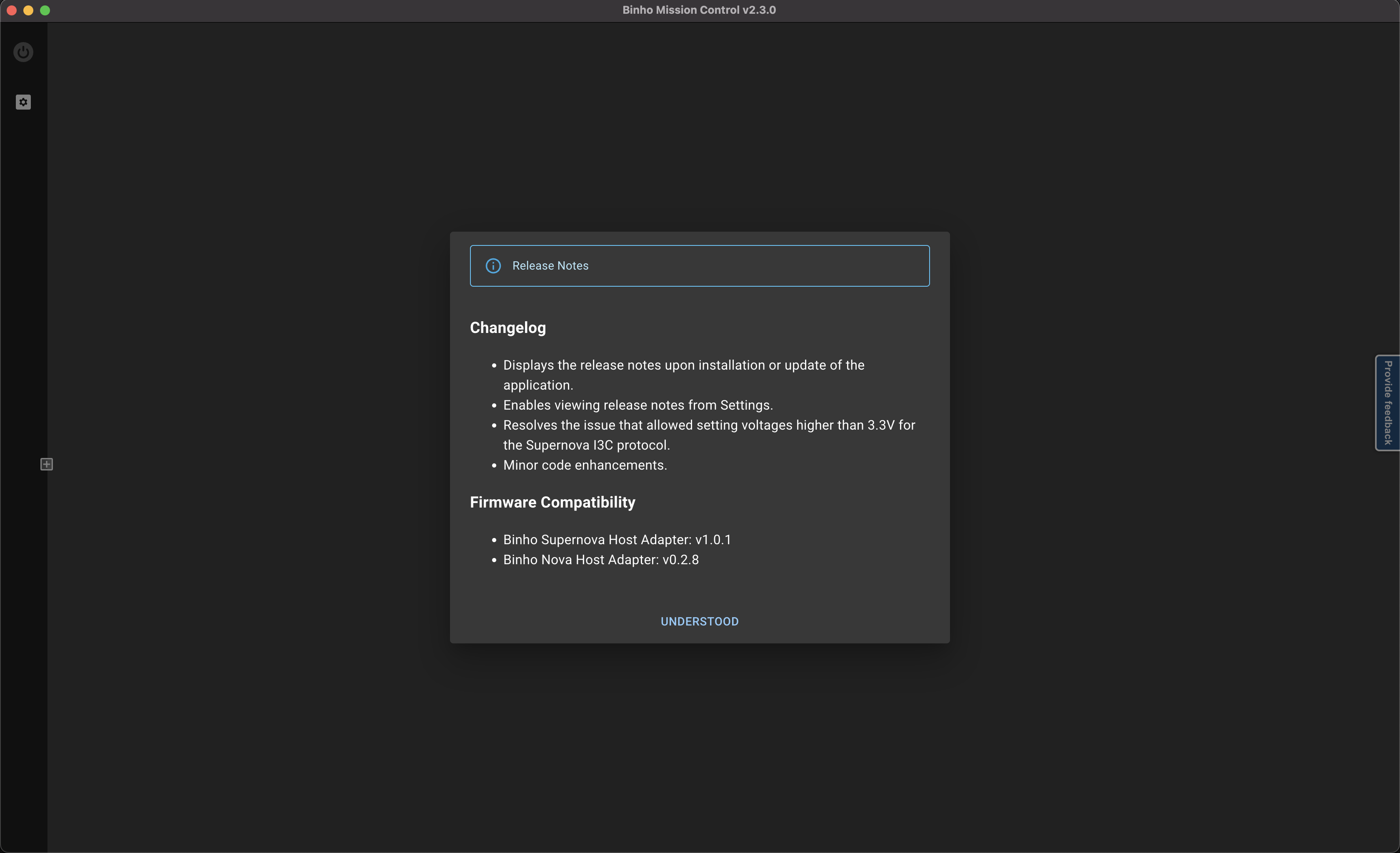
Task: Click the 'Resolves the issue that allowed setting voltages' bullet
Action: (709, 435)
